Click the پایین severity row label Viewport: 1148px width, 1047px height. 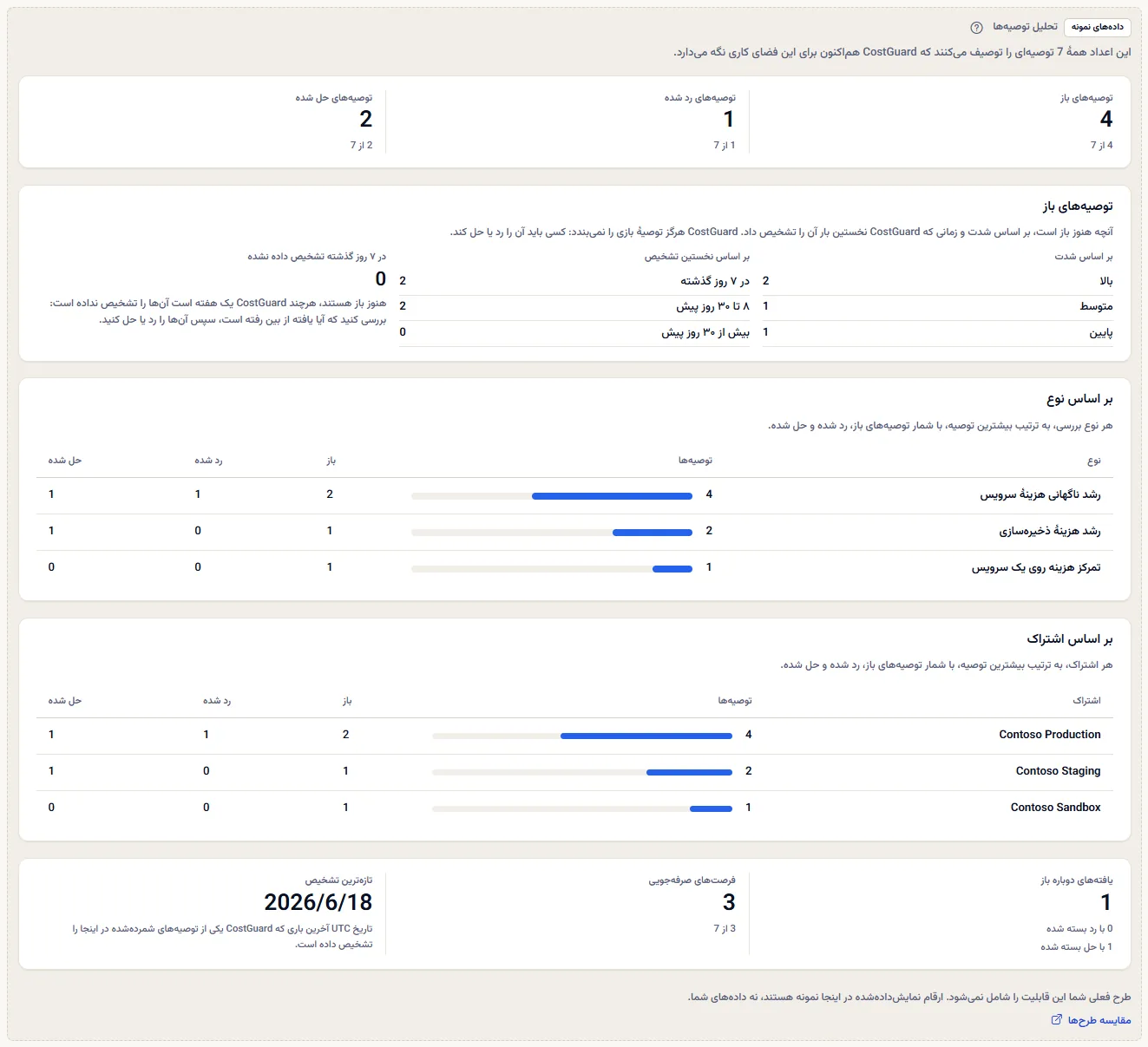pos(1101,332)
